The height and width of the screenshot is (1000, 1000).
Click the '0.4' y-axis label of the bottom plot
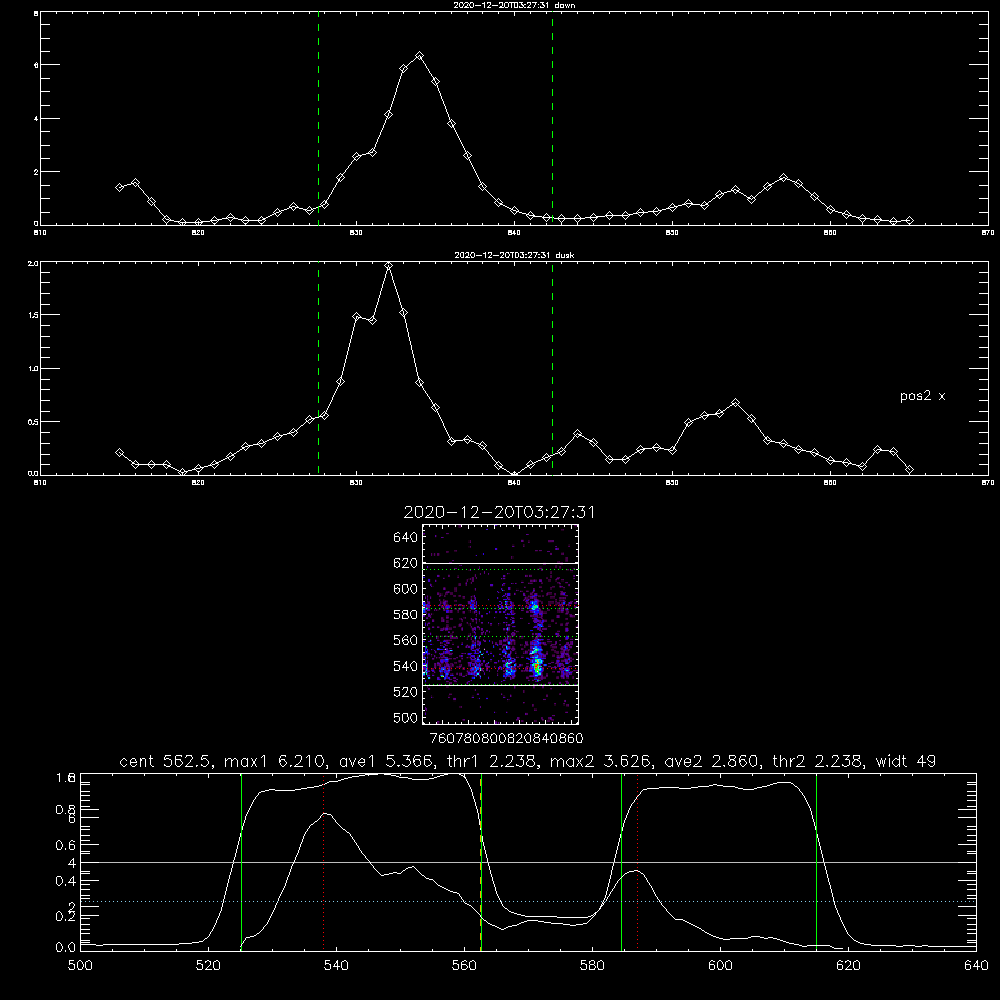coord(66,881)
